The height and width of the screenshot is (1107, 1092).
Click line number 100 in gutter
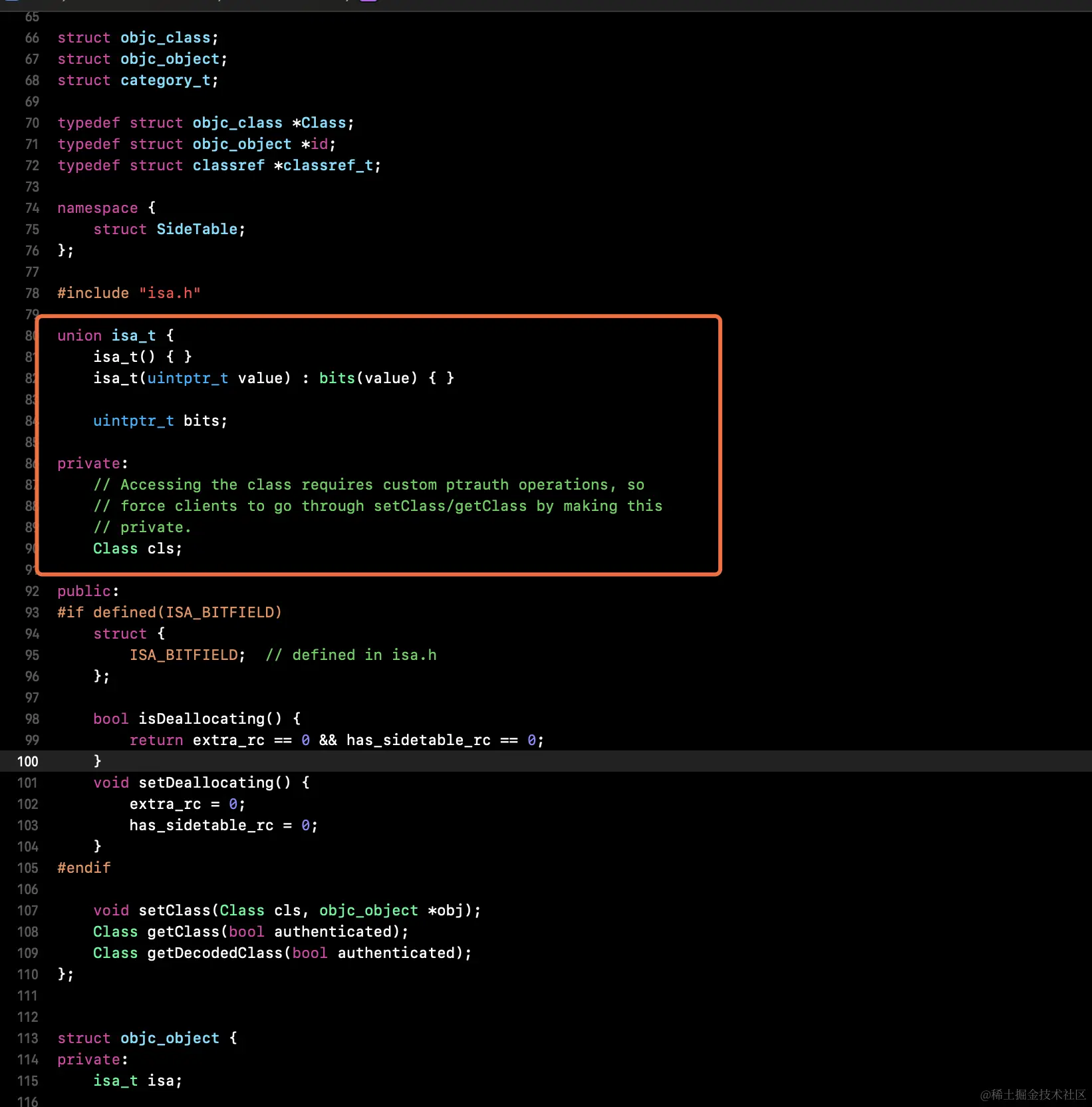pos(27,762)
